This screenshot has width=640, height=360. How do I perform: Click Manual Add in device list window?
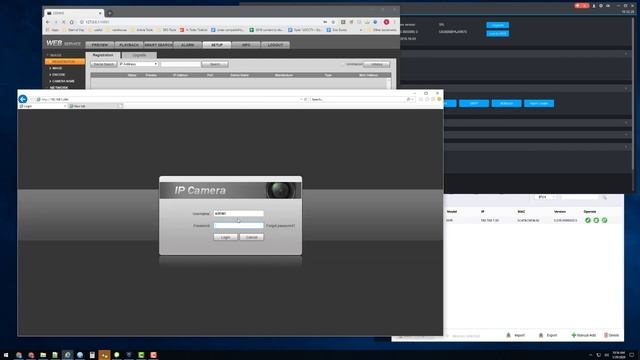(584, 335)
